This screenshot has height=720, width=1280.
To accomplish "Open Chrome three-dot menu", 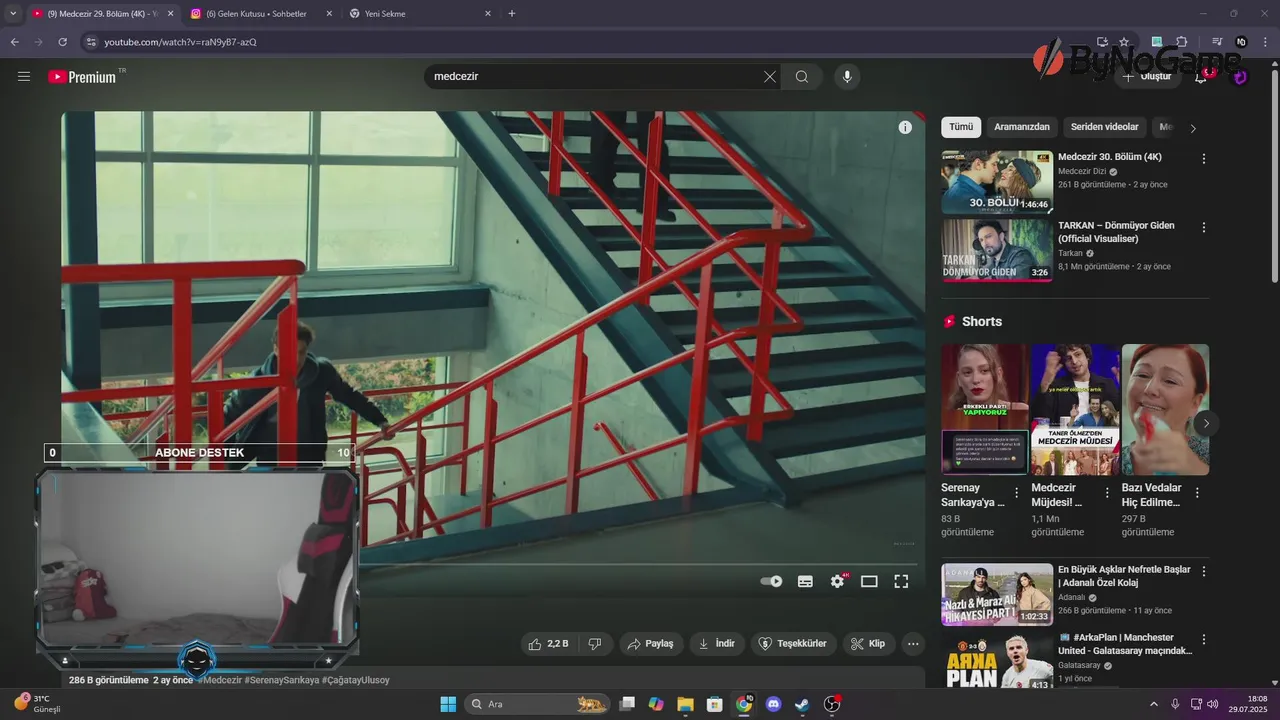I will coord(1265,42).
